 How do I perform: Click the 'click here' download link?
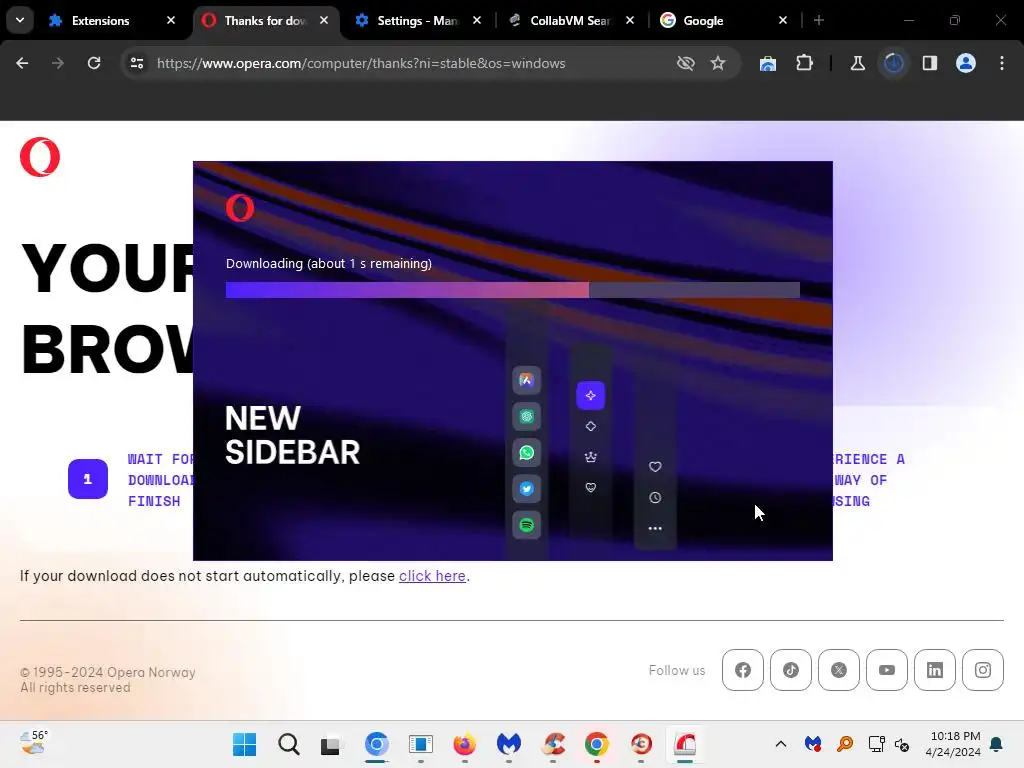[x=432, y=576]
